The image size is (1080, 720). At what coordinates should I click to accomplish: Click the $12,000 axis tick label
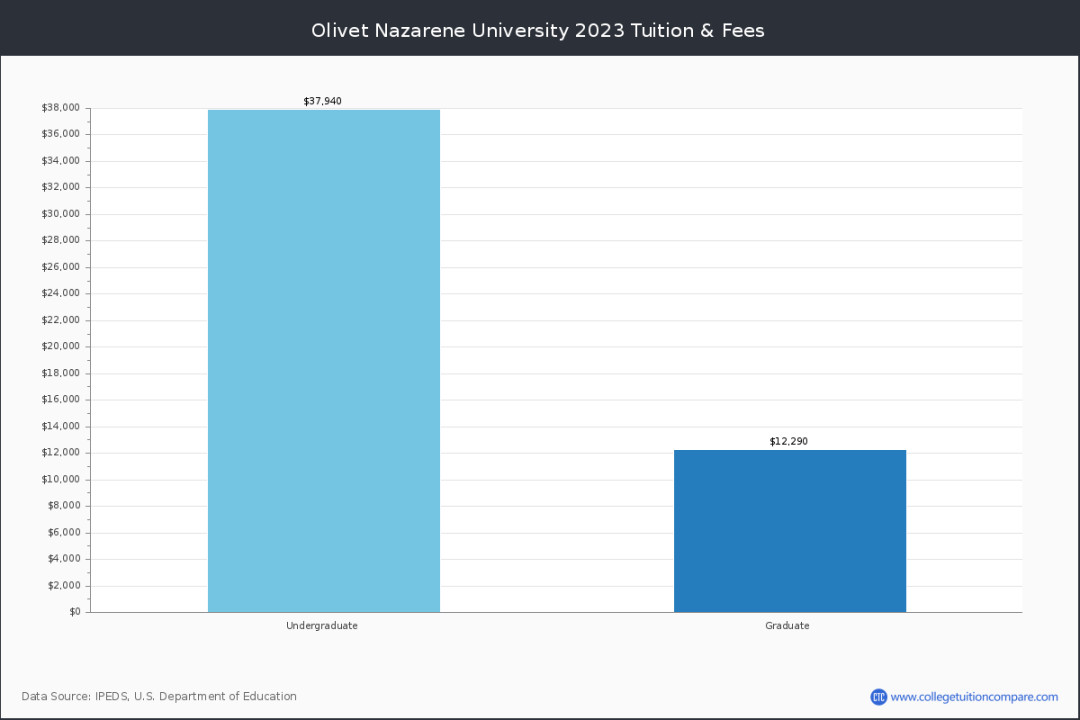[61, 451]
